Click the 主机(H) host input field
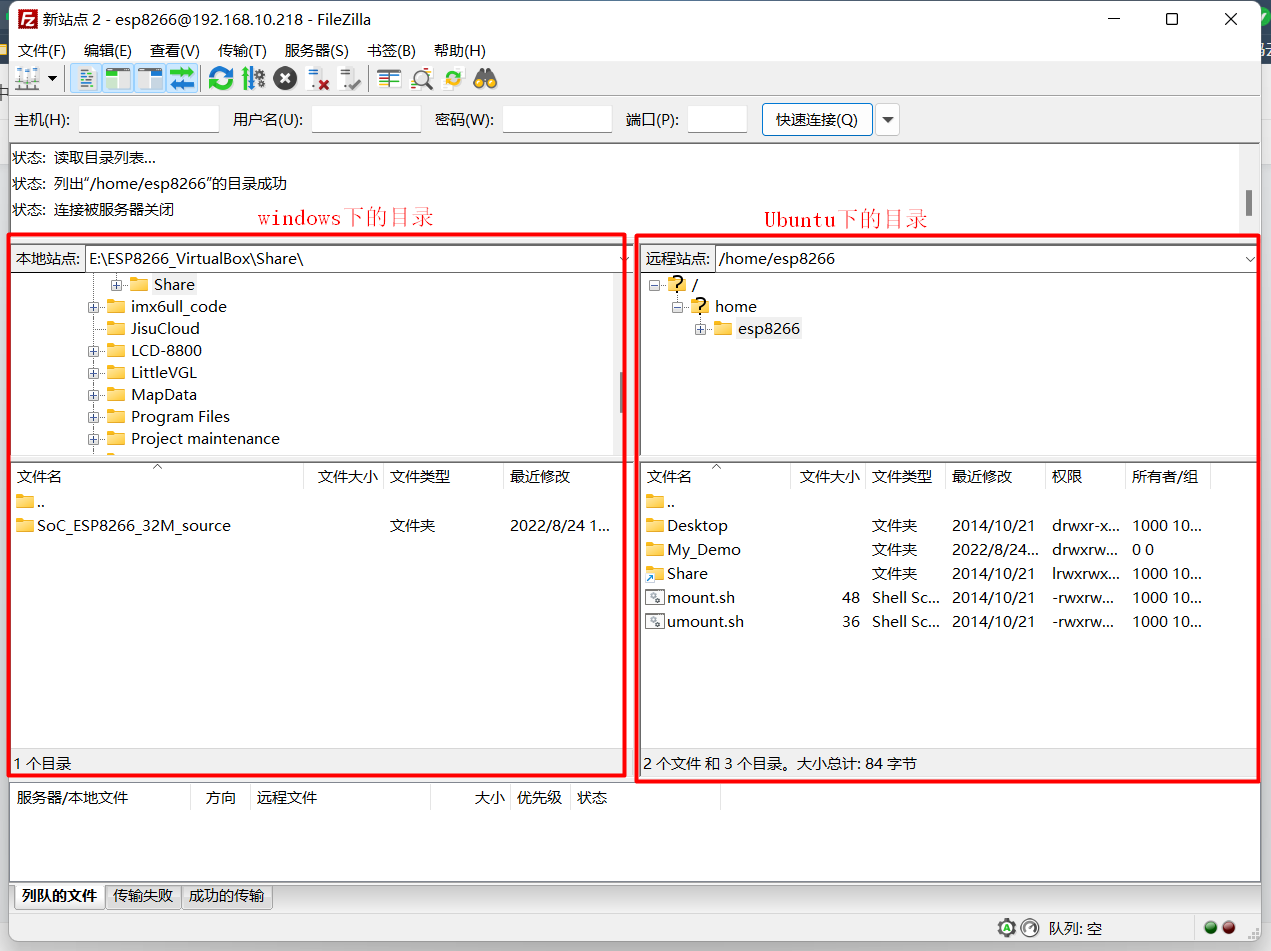 tap(148, 120)
